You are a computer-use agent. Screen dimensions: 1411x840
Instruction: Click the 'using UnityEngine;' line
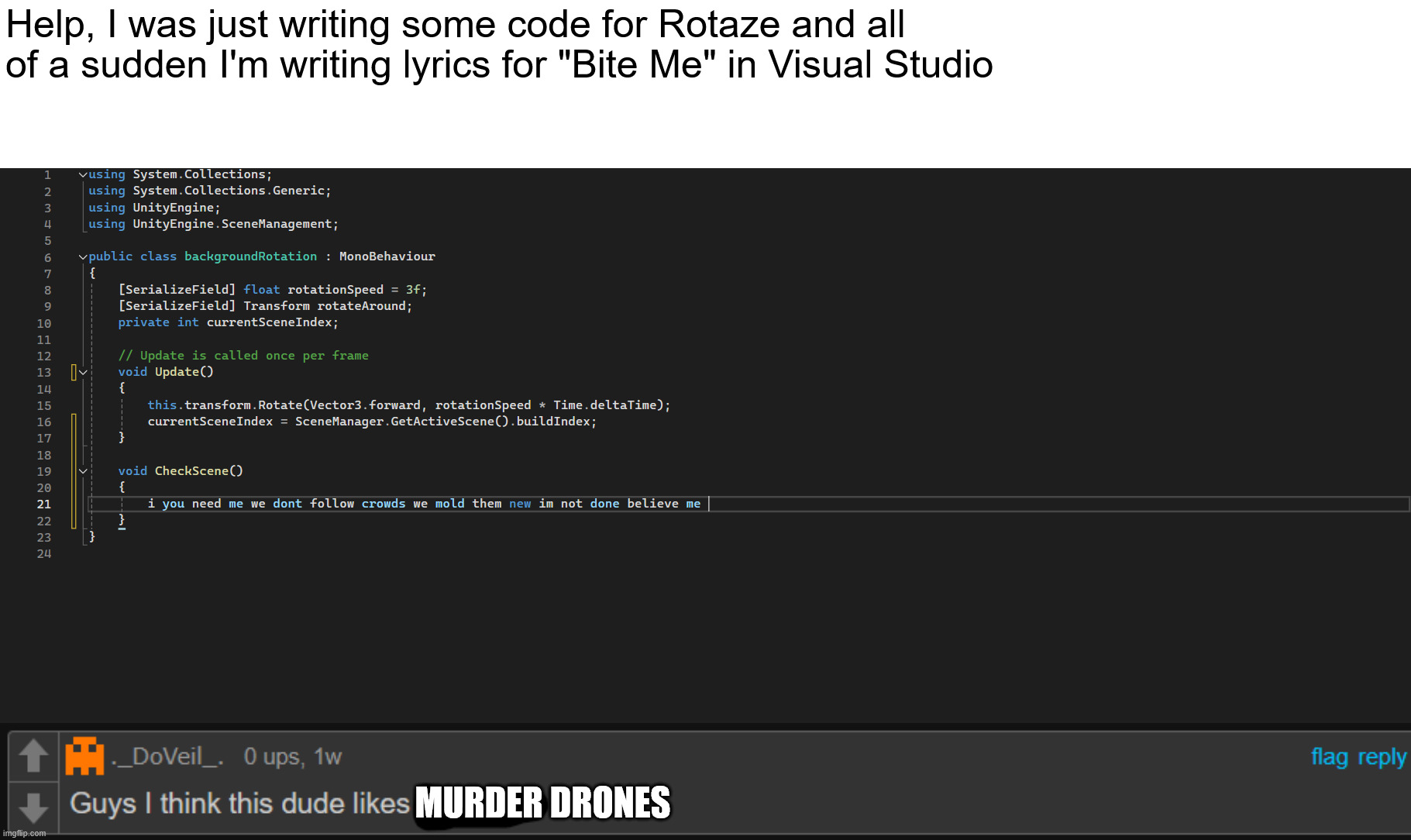[154, 208]
